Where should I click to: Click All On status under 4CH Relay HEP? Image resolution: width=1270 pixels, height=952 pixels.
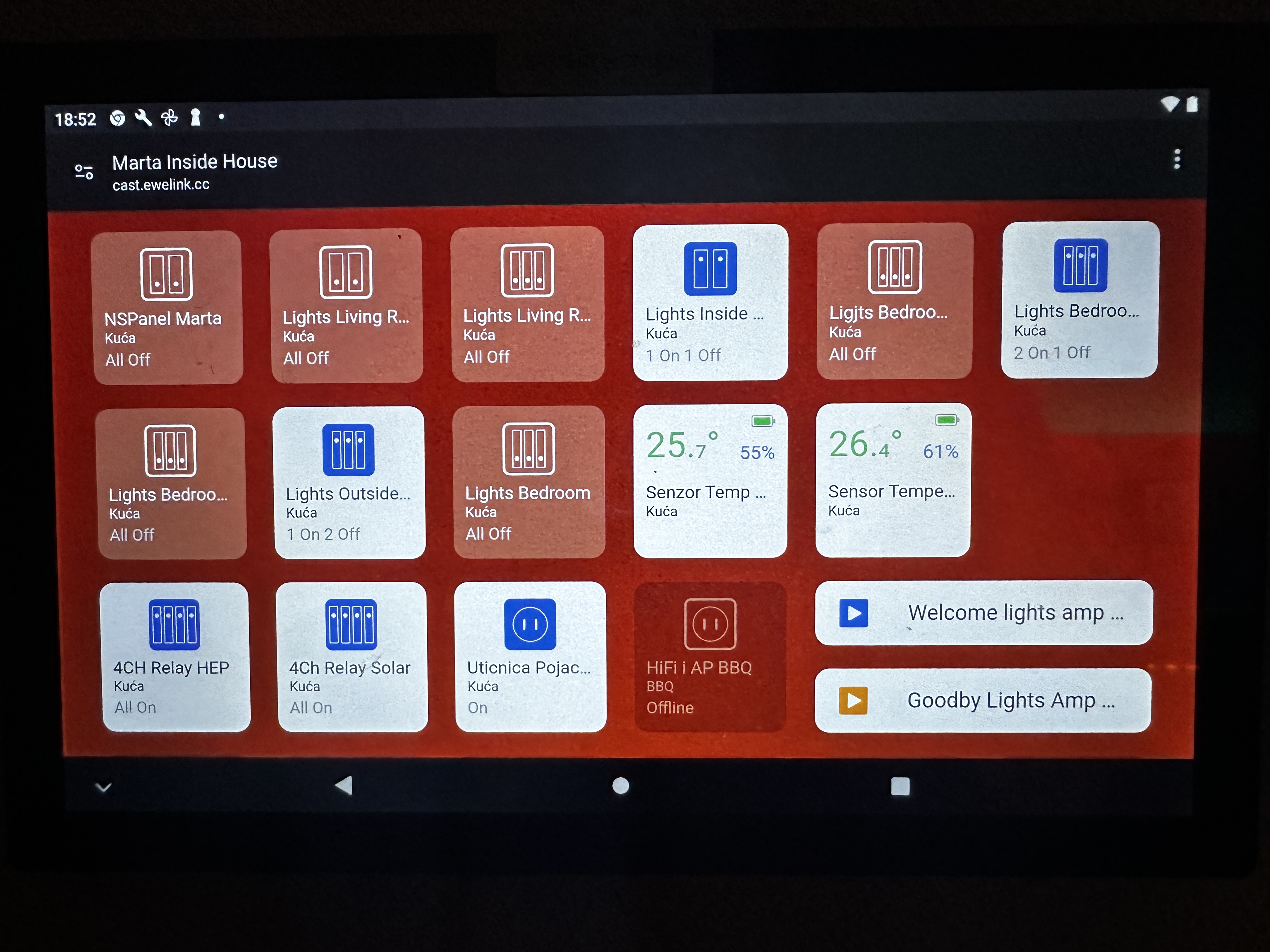[x=135, y=707]
